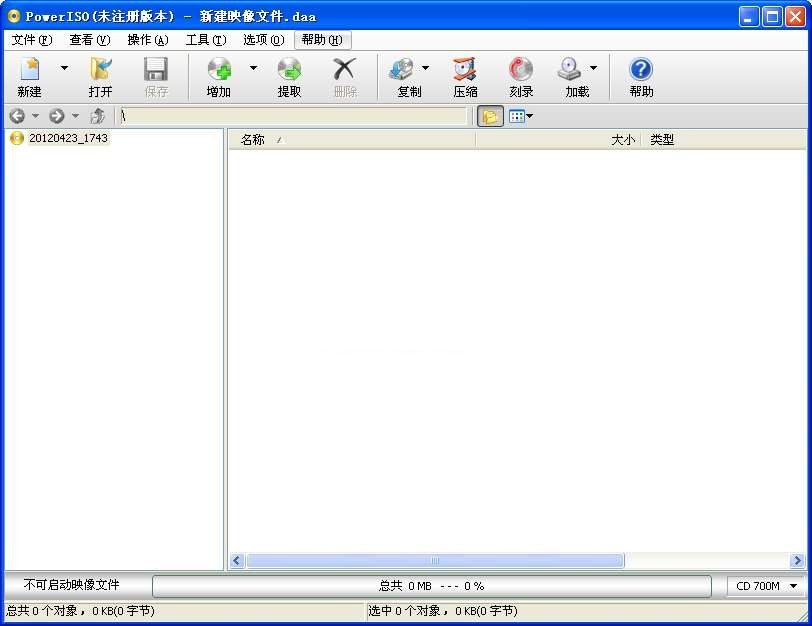Click the 总共 0 个对象 status bar text

[80, 611]
